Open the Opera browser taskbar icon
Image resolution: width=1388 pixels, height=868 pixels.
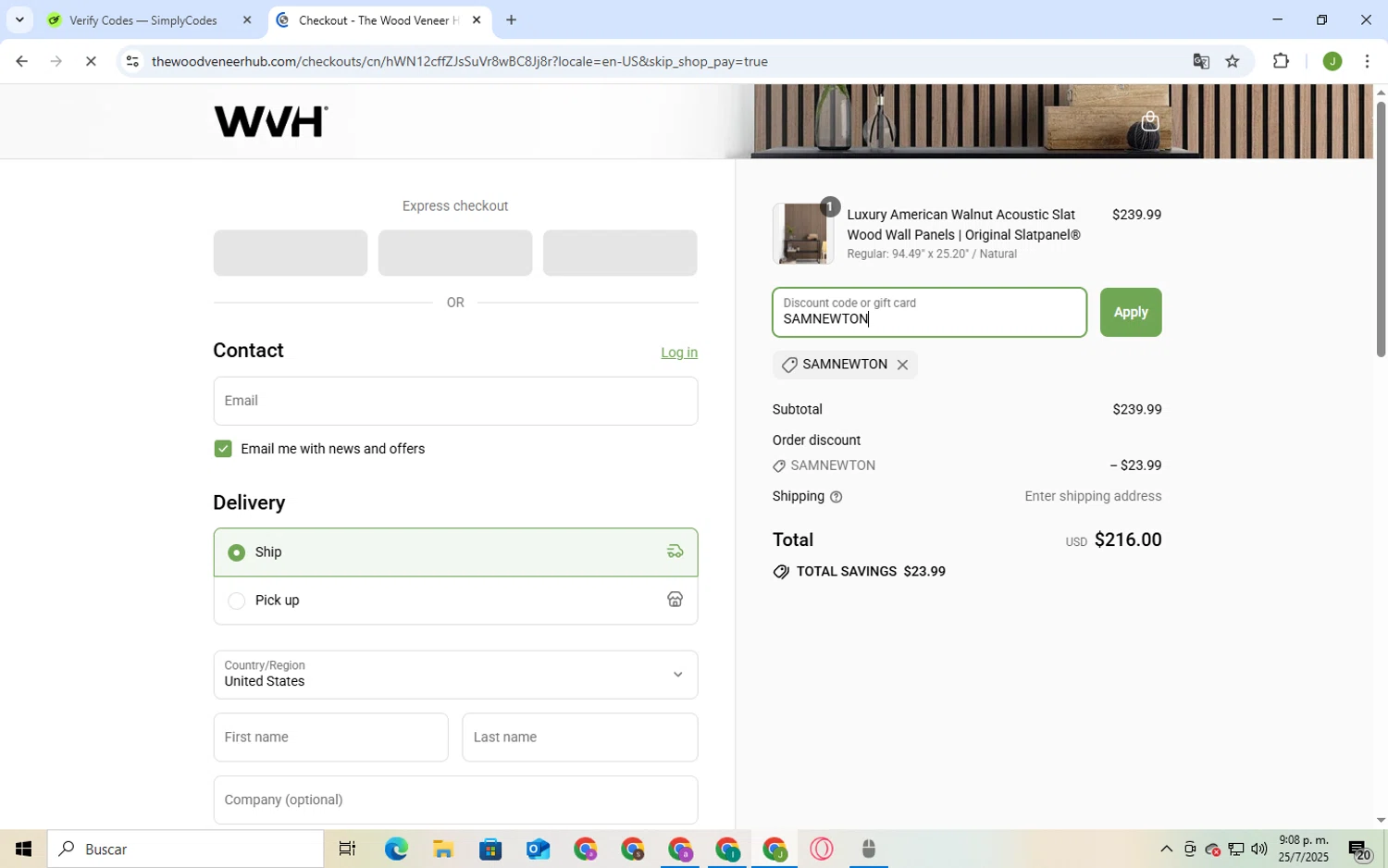tap(822, 849)
